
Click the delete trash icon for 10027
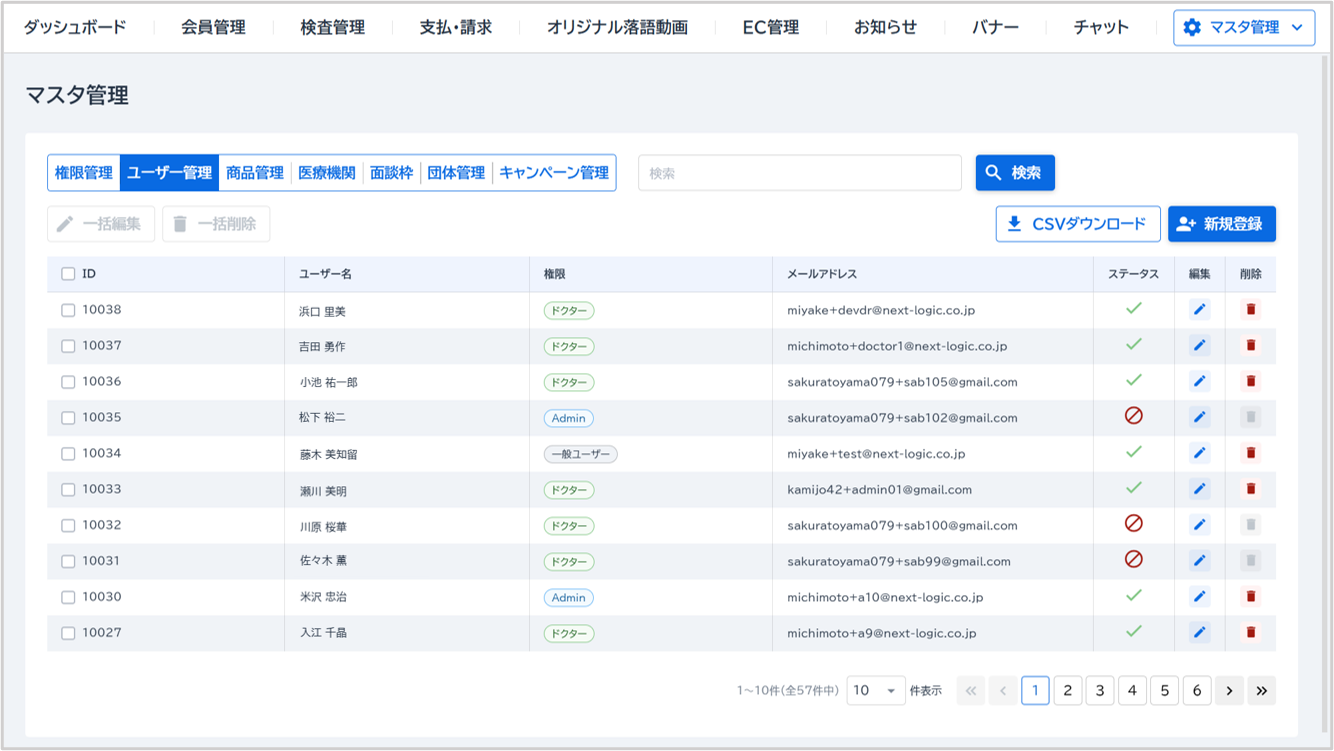pyautogui.click(x=1250, y=633)
